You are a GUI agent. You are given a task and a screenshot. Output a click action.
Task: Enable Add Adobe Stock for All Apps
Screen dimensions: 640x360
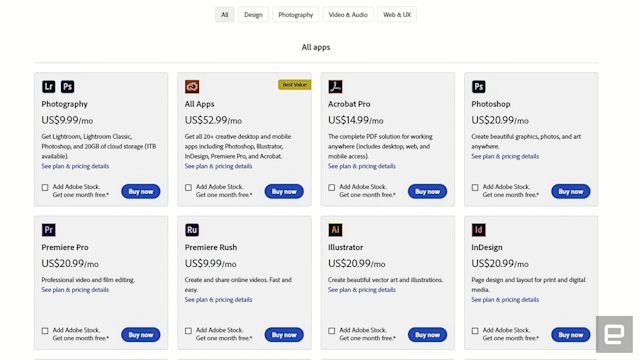[x=188, y=187]
